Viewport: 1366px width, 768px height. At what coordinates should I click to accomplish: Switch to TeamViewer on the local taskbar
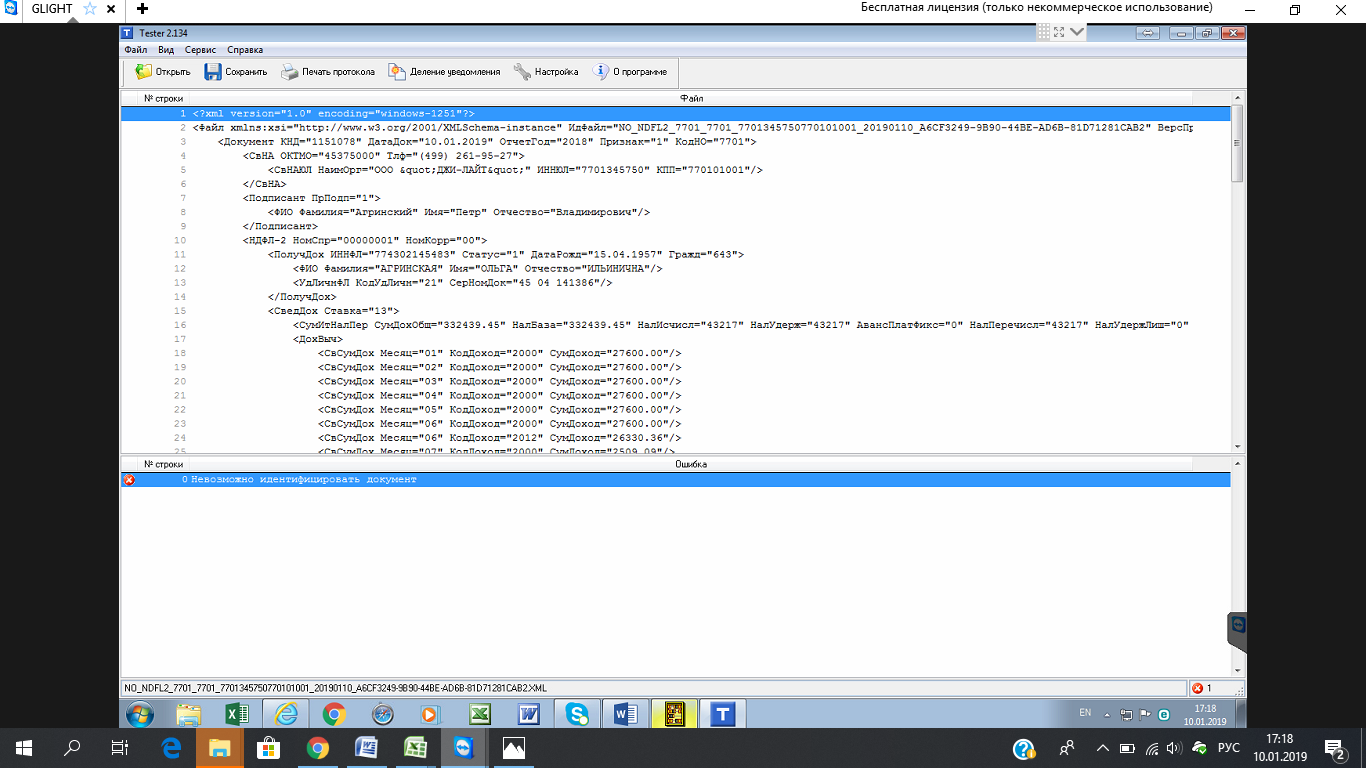464,747
